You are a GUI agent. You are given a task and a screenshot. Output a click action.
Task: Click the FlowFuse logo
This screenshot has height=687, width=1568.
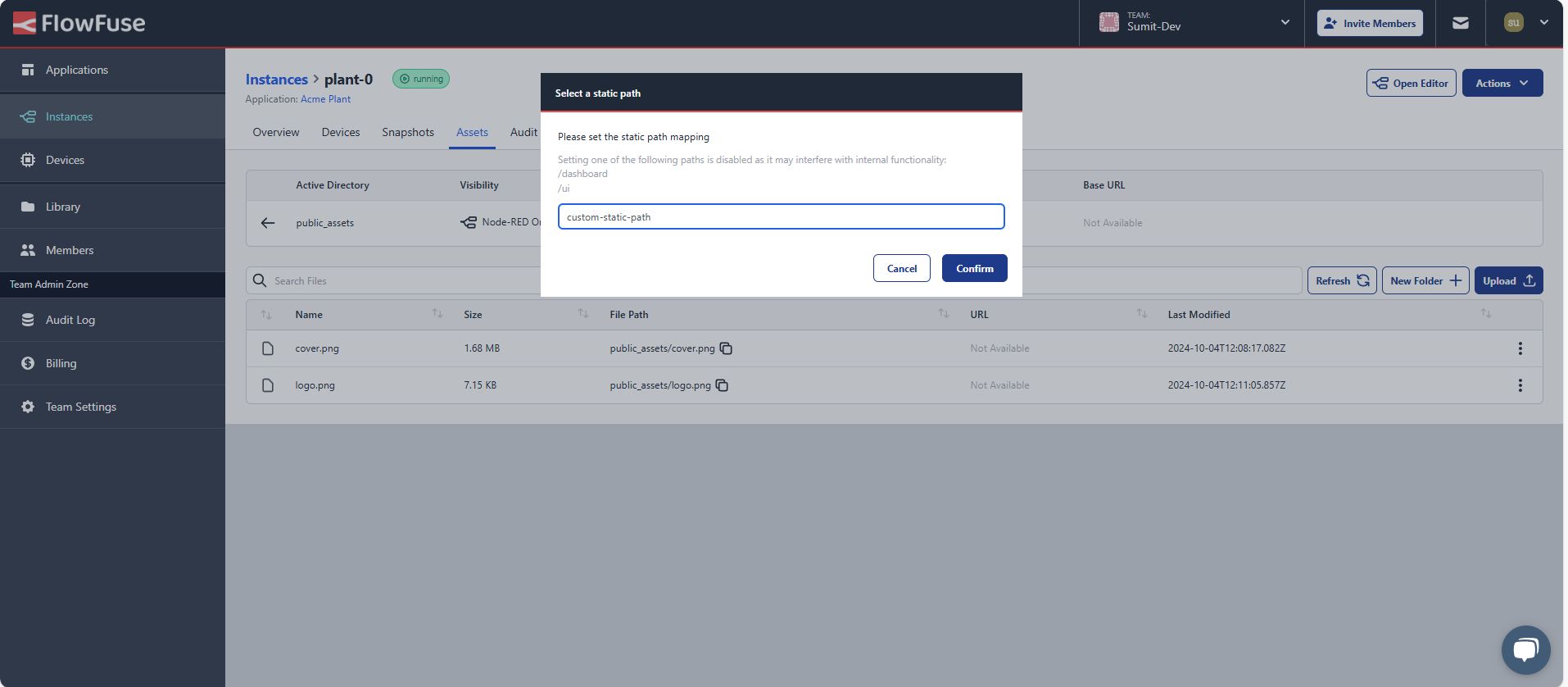tap(79, 23)
